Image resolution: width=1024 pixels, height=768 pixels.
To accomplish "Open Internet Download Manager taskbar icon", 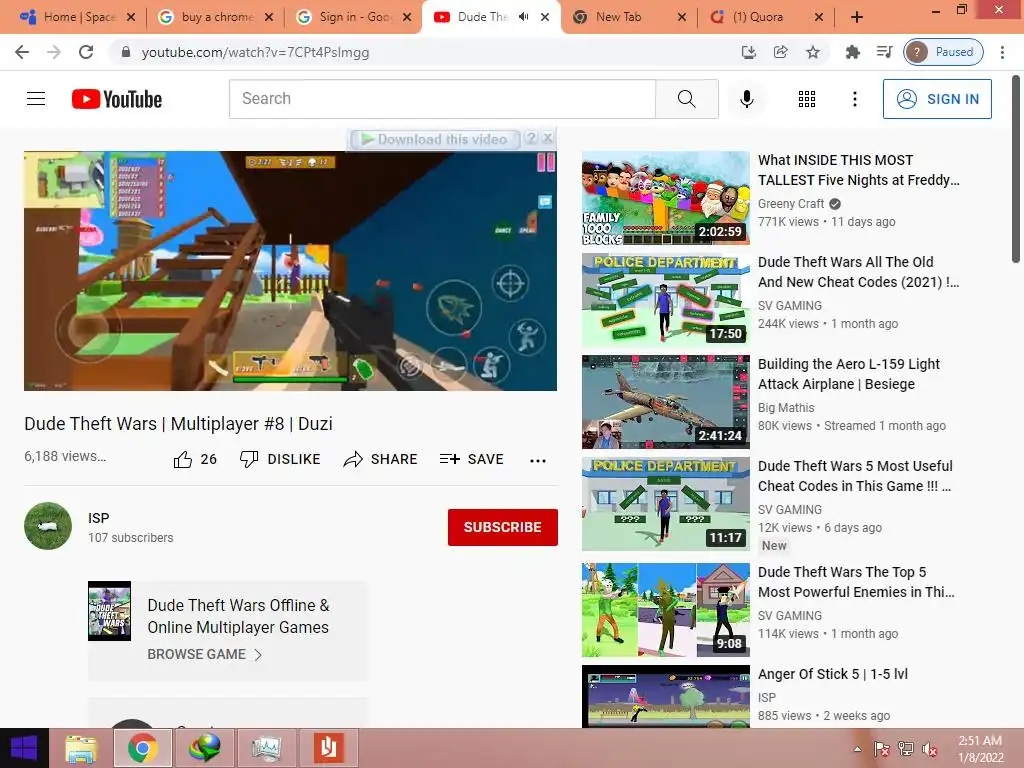I will tap(204, 748).
